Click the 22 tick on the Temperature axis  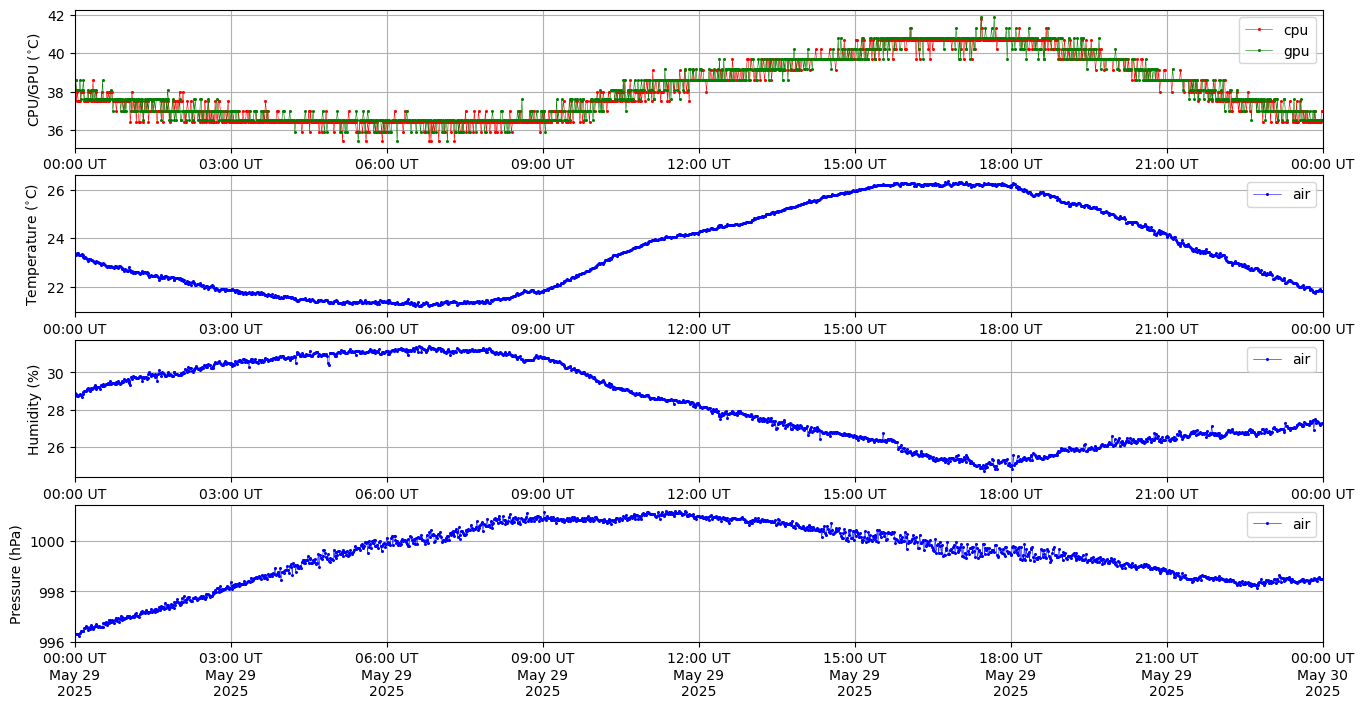[56, 288]
